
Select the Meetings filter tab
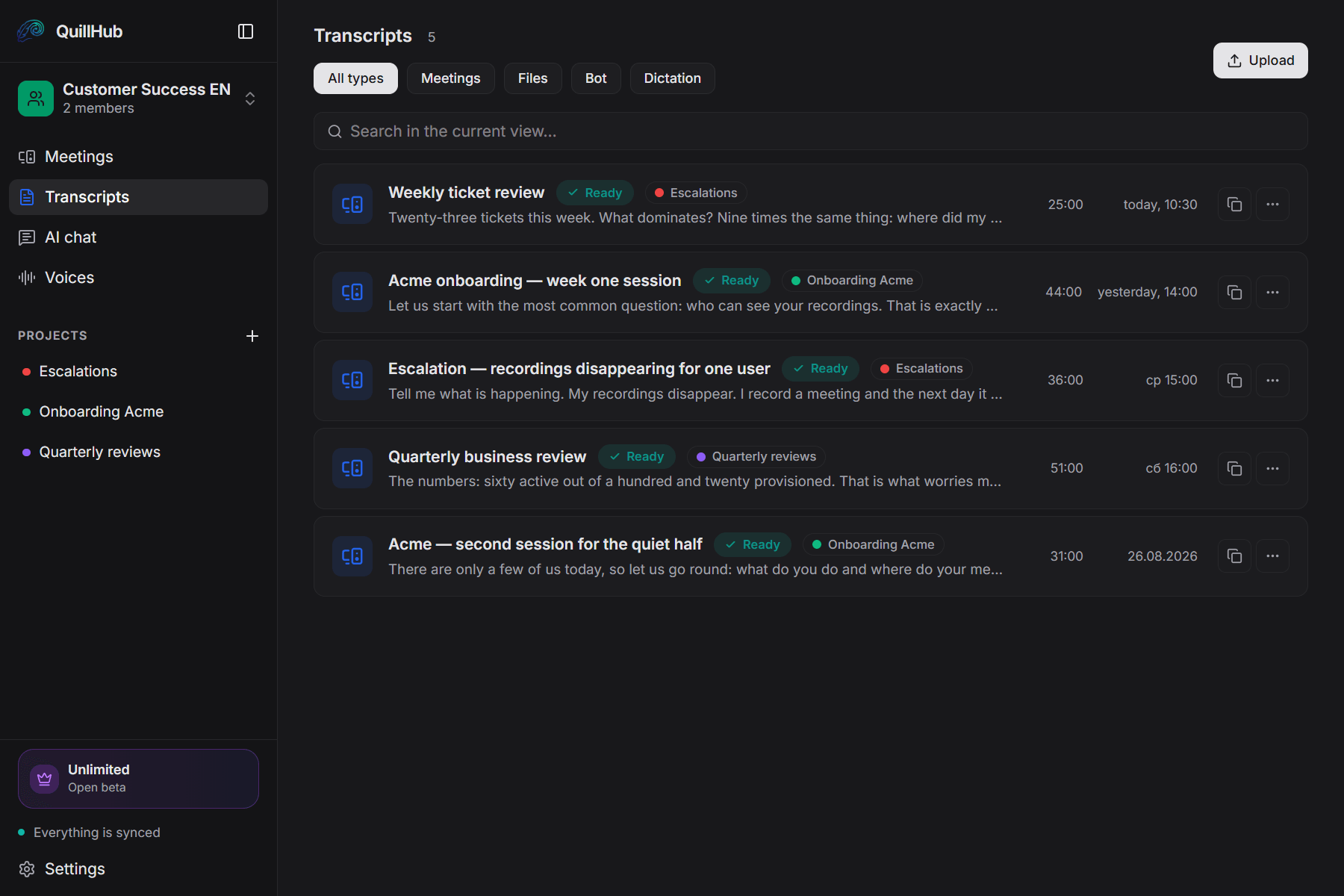[x=451, y=78]
